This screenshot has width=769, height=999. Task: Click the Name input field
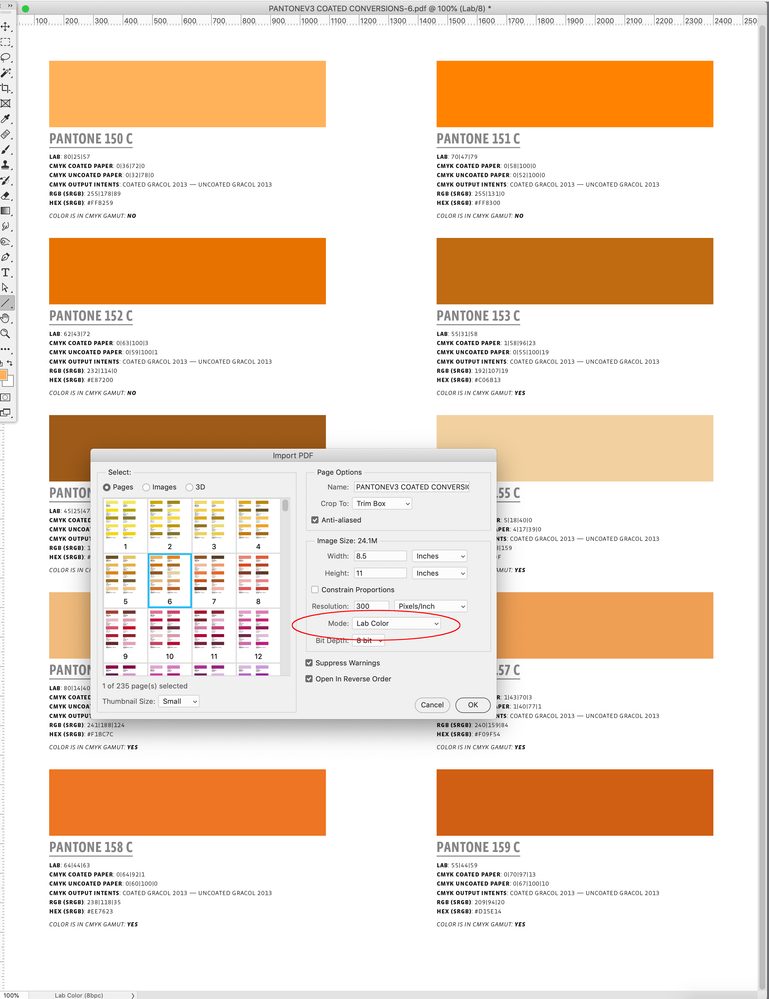[412, 487]
